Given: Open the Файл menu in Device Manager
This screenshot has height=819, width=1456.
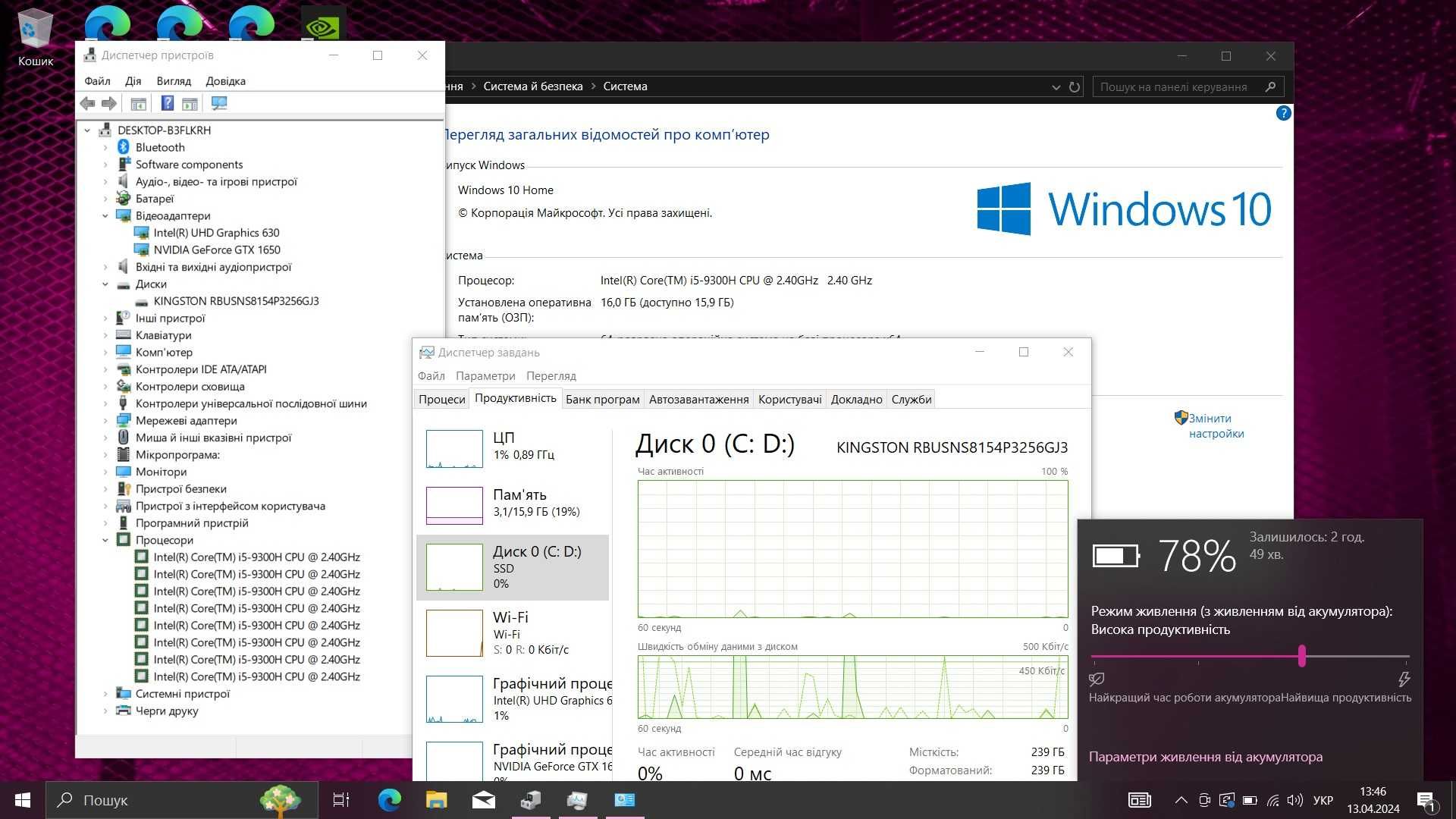Looking at the screenshot, I should [97, 81].
